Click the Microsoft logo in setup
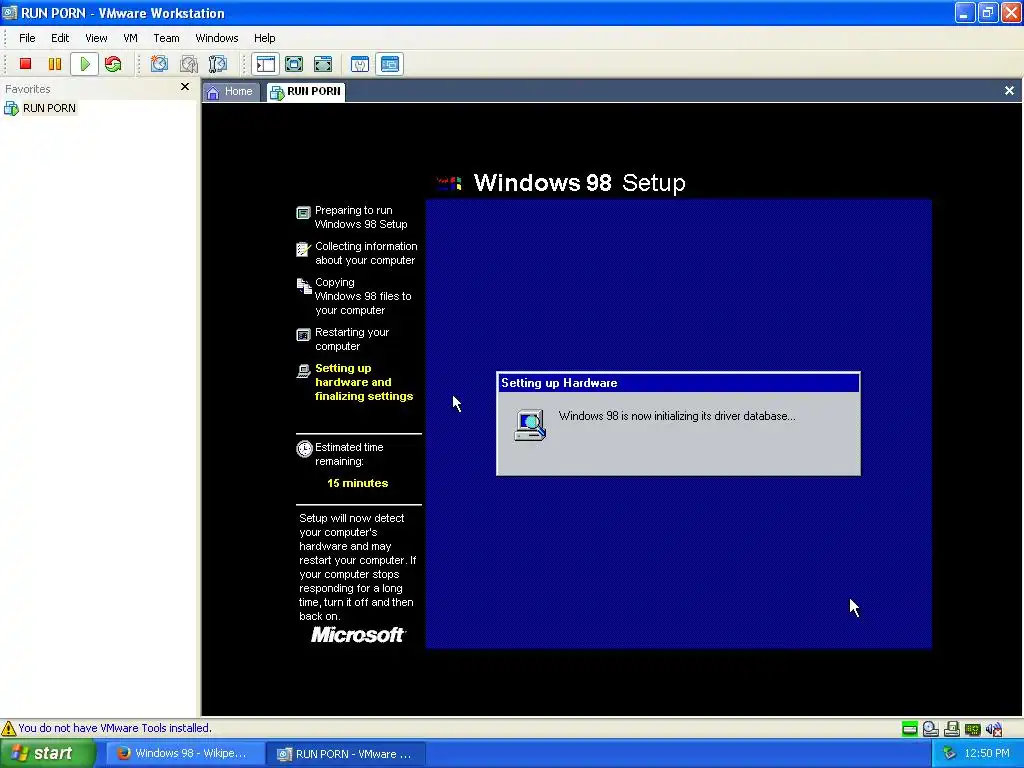This screenshot has width=1024, height=768. 358,635
